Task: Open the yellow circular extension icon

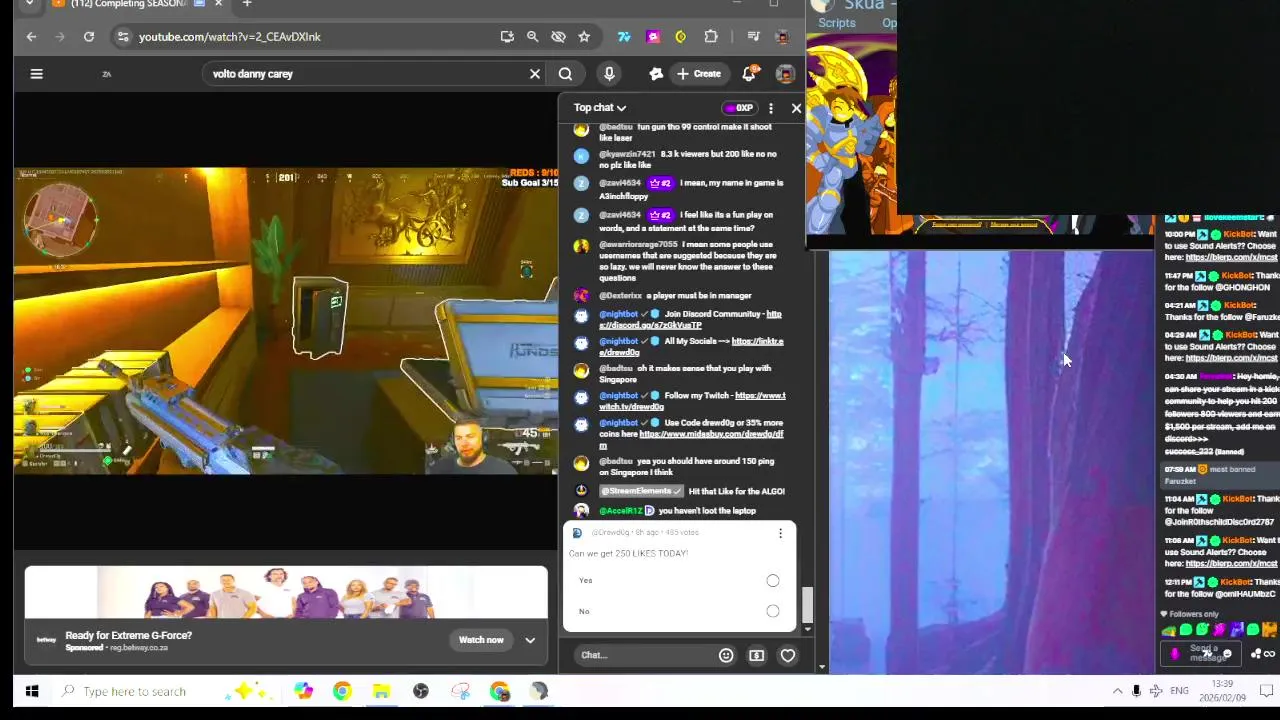Action: point(681,37)
